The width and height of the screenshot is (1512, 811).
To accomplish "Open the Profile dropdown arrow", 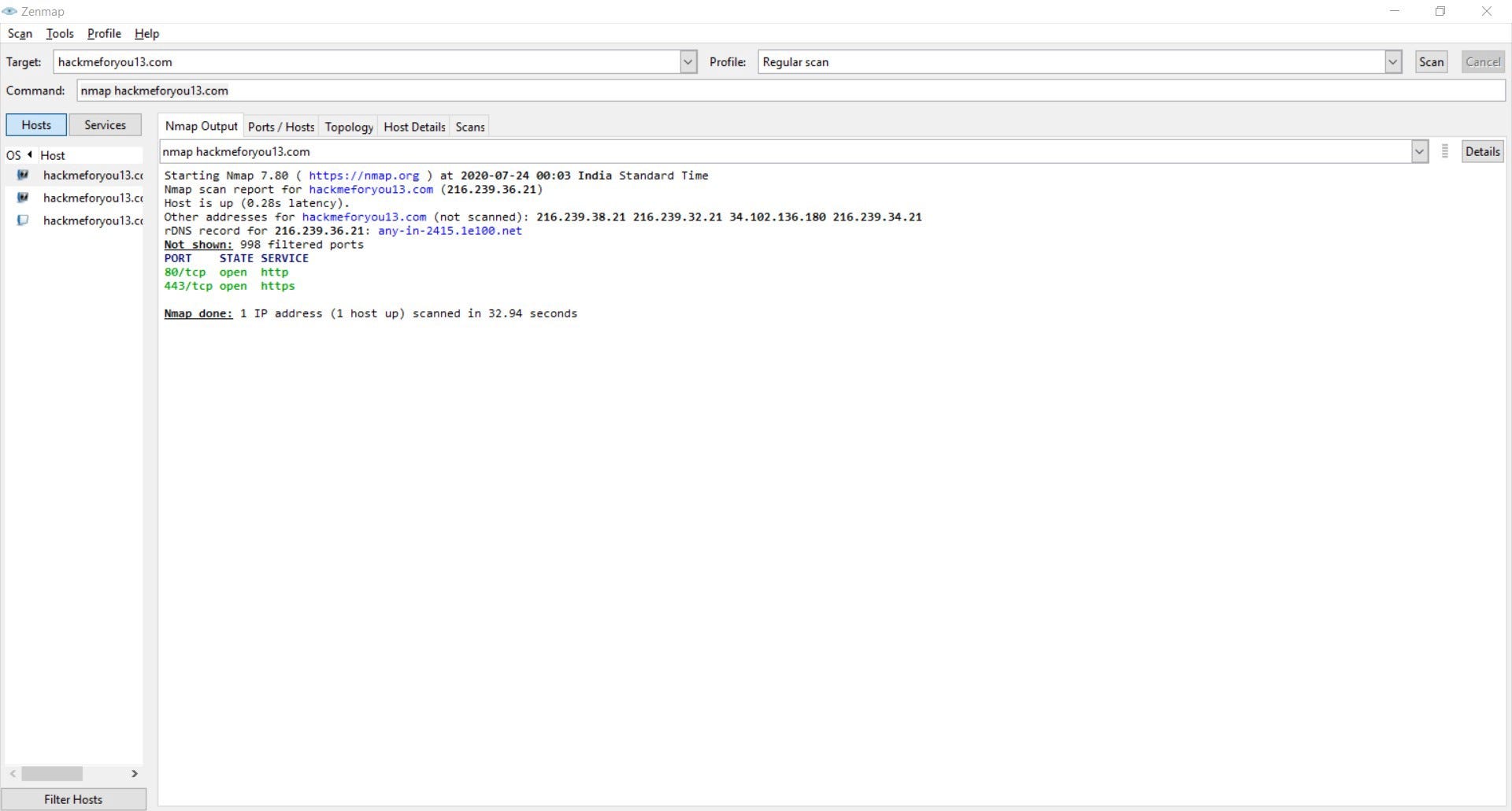I will coord(1392,61).
